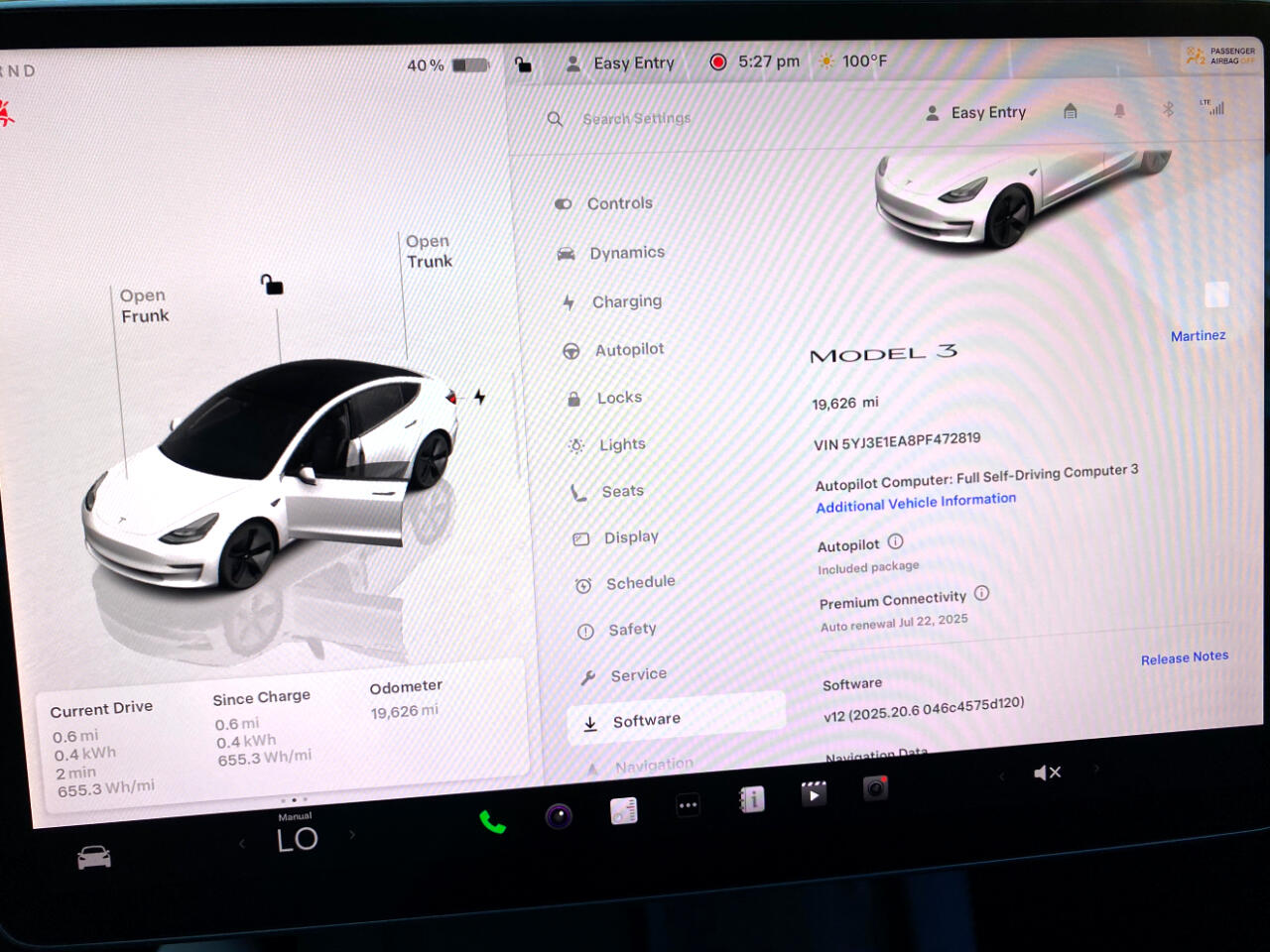Tap the VIN number text
1270x952 pixels.
click(x=897, y=441)
